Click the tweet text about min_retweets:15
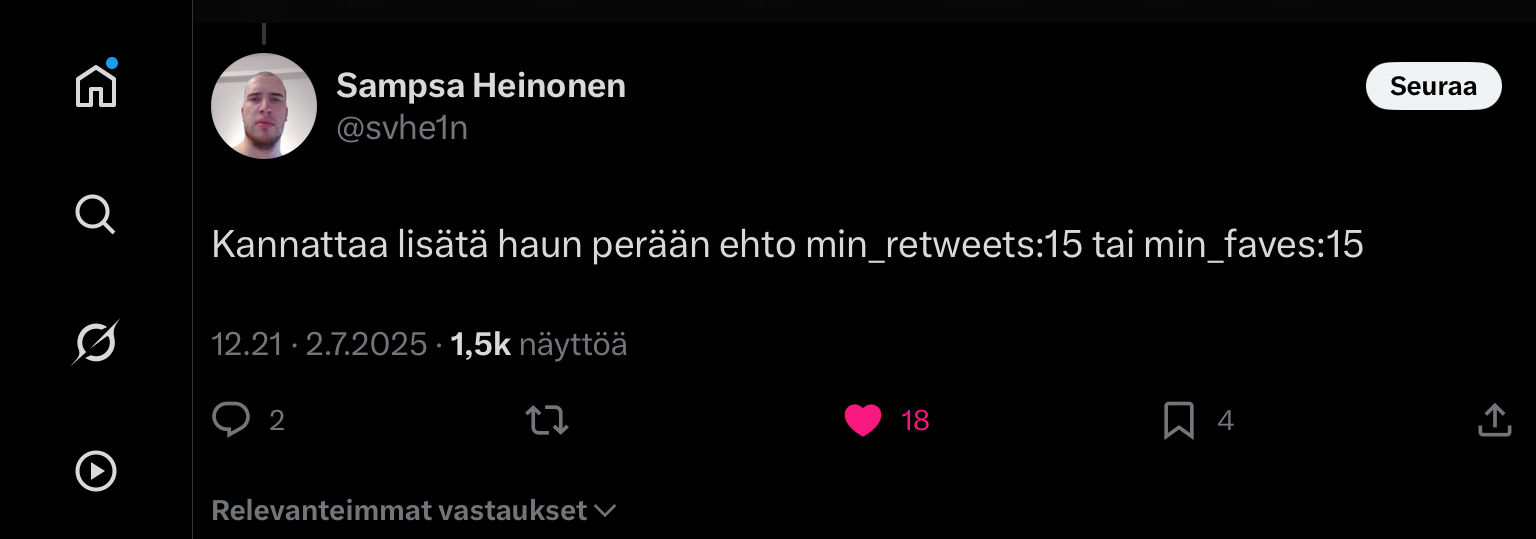This screenshot has width=1536, height=539. tap(787, 245)
